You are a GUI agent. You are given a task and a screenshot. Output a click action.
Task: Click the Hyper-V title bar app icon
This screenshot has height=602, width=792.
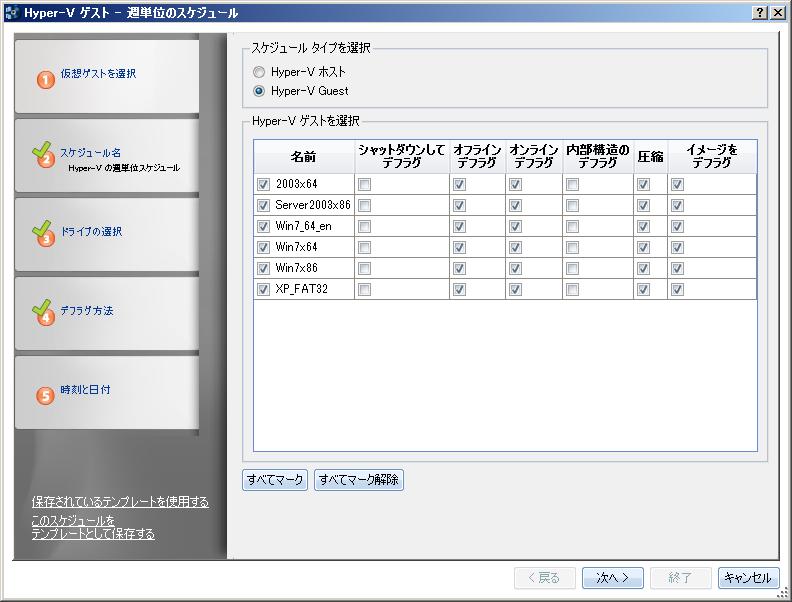(11, 13)
